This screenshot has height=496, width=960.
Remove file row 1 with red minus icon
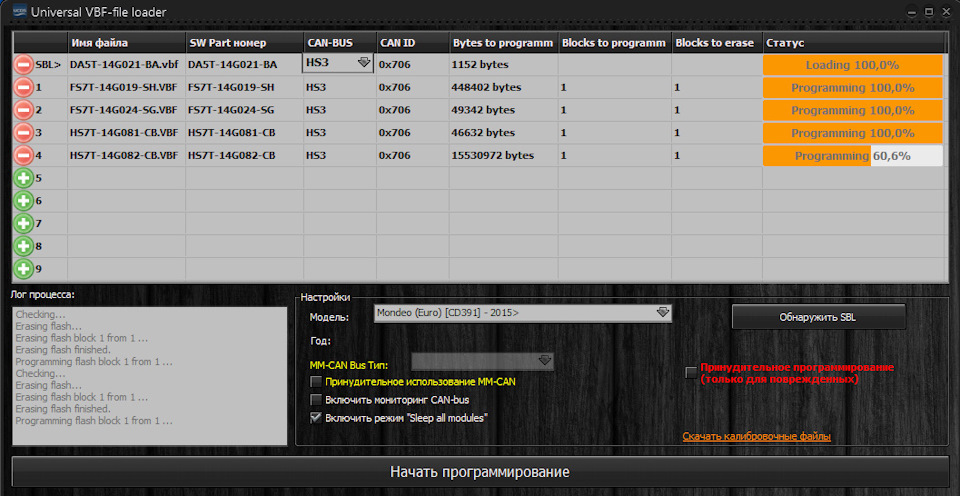[23, 88]
